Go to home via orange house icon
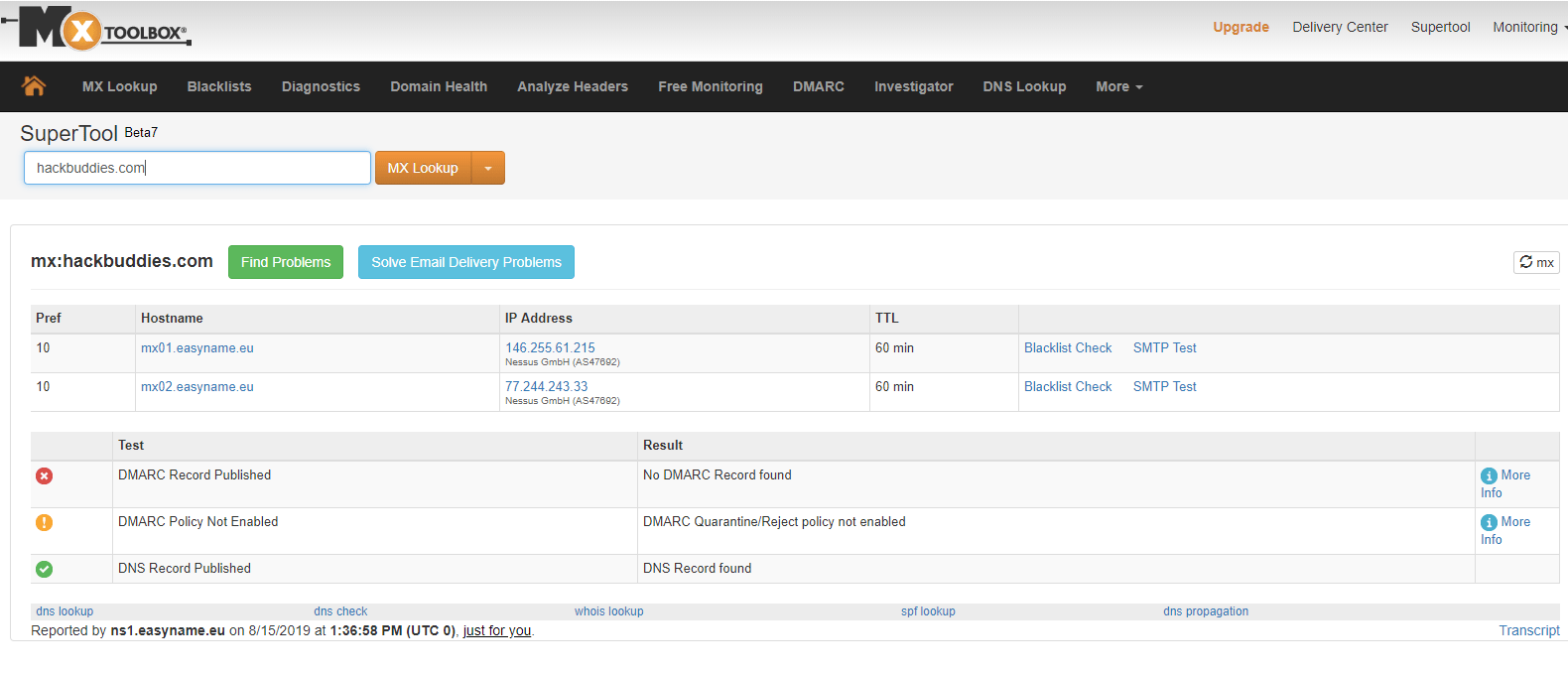This screenshot has height=674, width=1568. tap(34, 86)
